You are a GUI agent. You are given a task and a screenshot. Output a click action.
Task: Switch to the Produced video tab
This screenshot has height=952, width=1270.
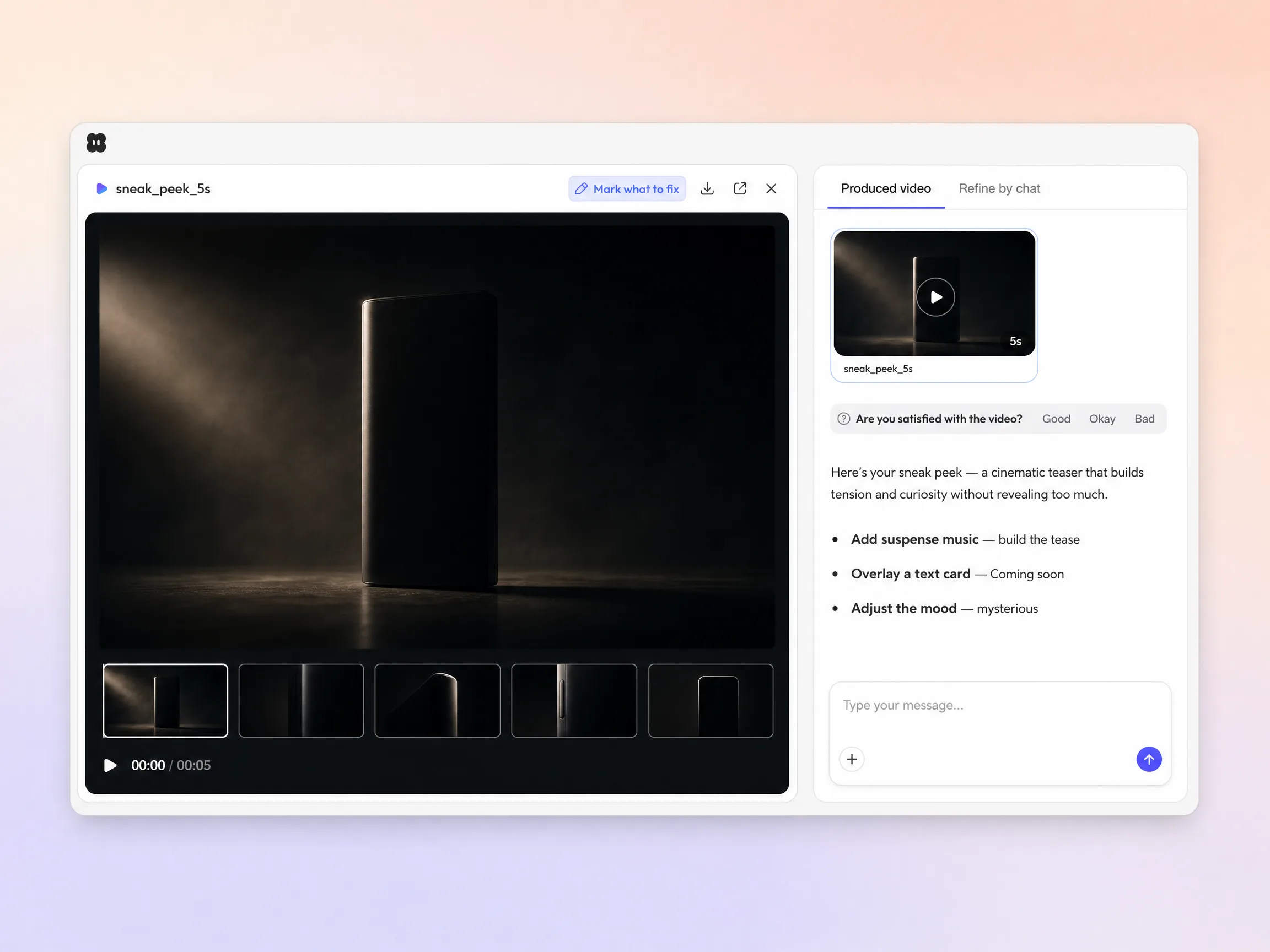[886, 189]
